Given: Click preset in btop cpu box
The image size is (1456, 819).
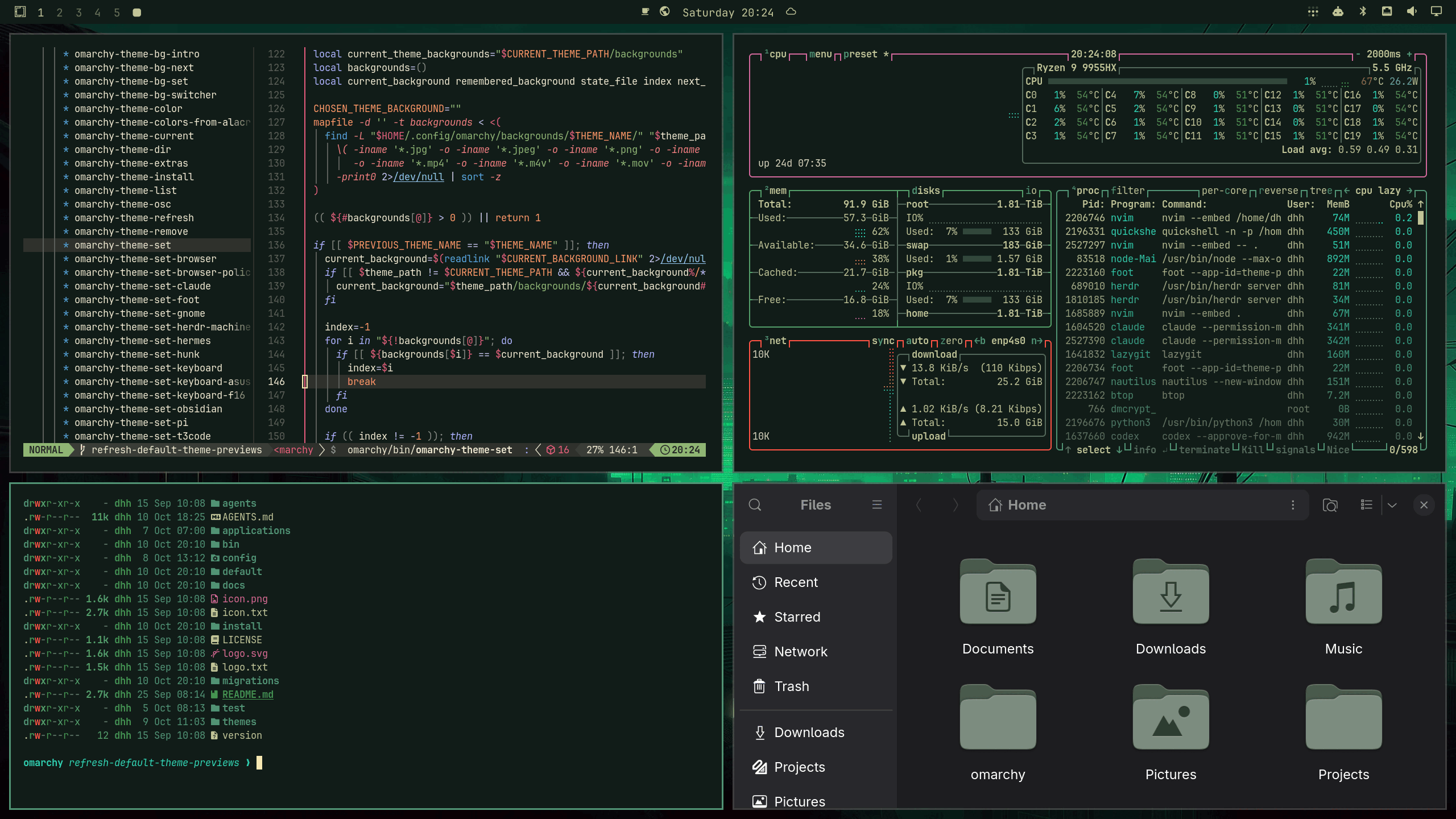Looking at the screenshot, I should click(860, 54).
